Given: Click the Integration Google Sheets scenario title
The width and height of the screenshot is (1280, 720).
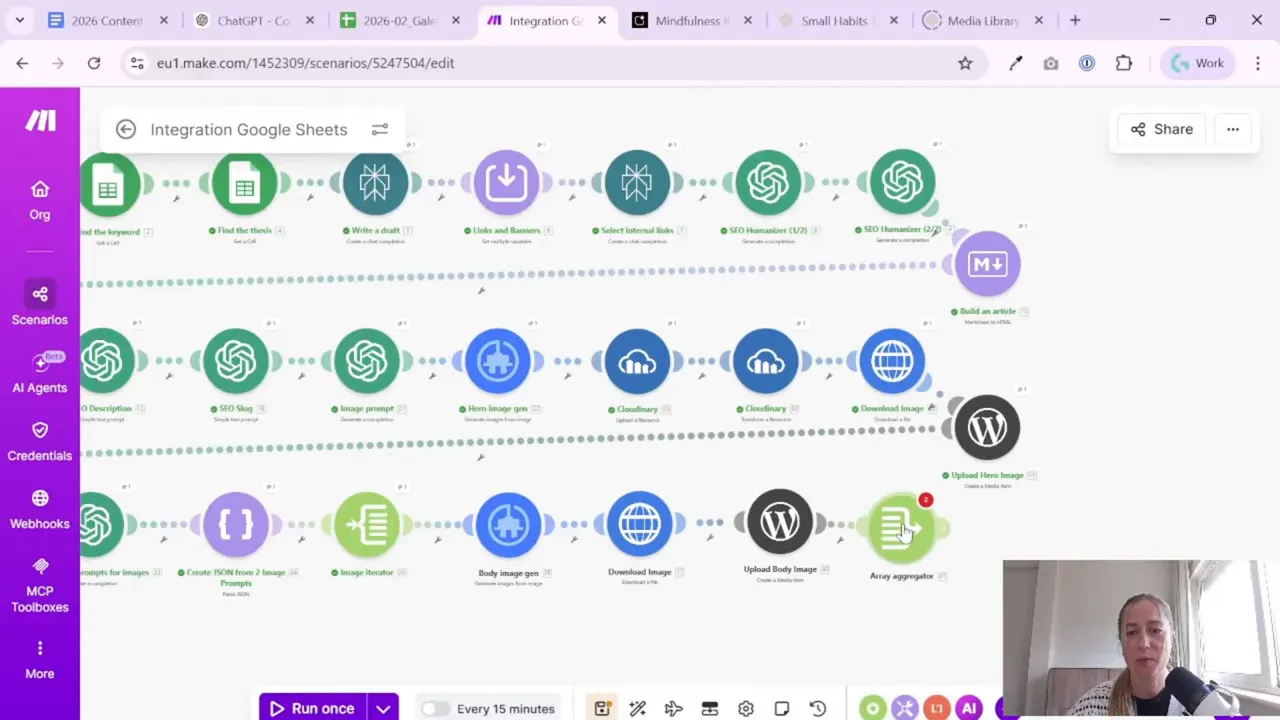Looking at the screenshot, I should [249, 130].
